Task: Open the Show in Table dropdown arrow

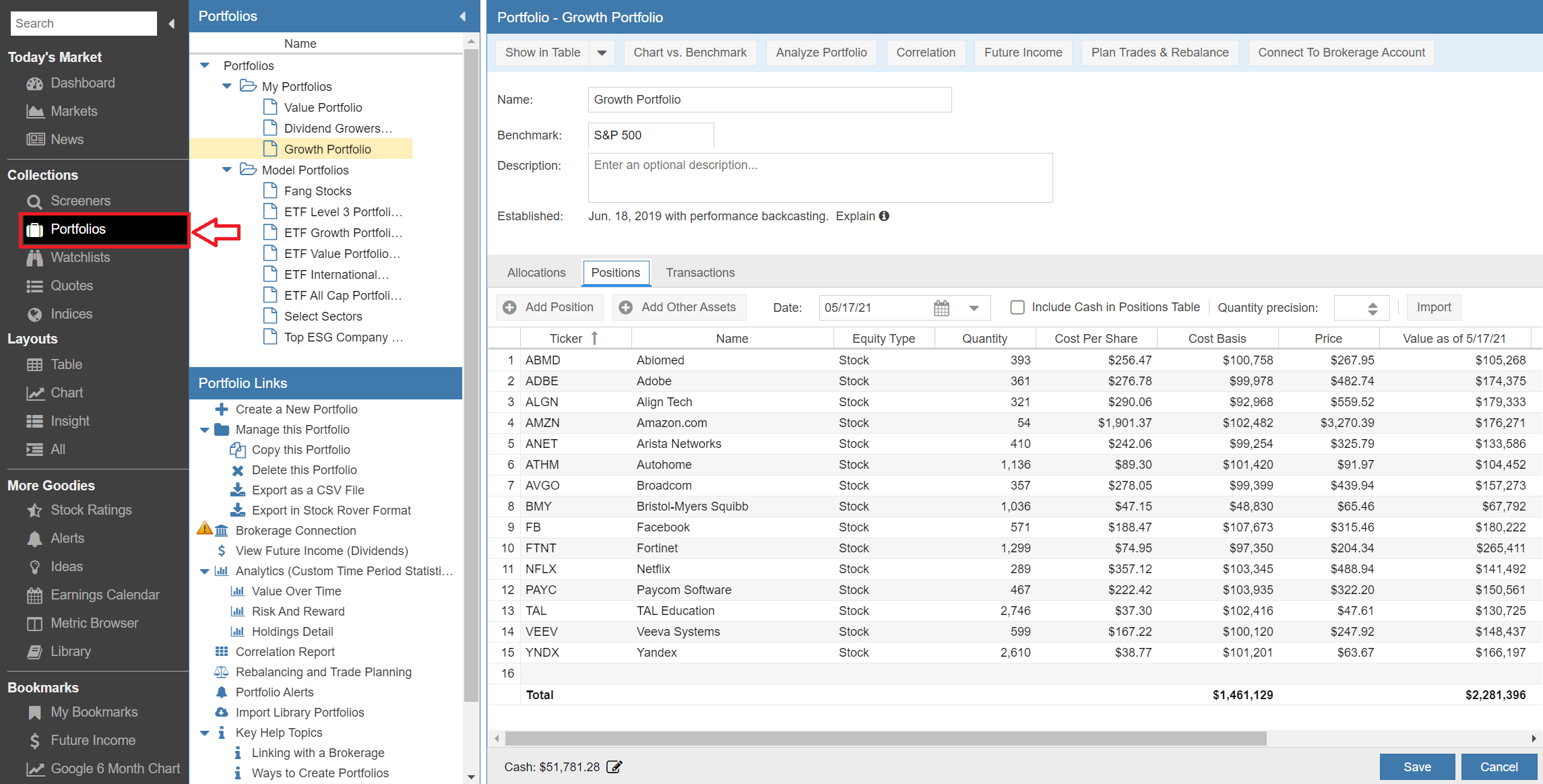Action: 602,53
